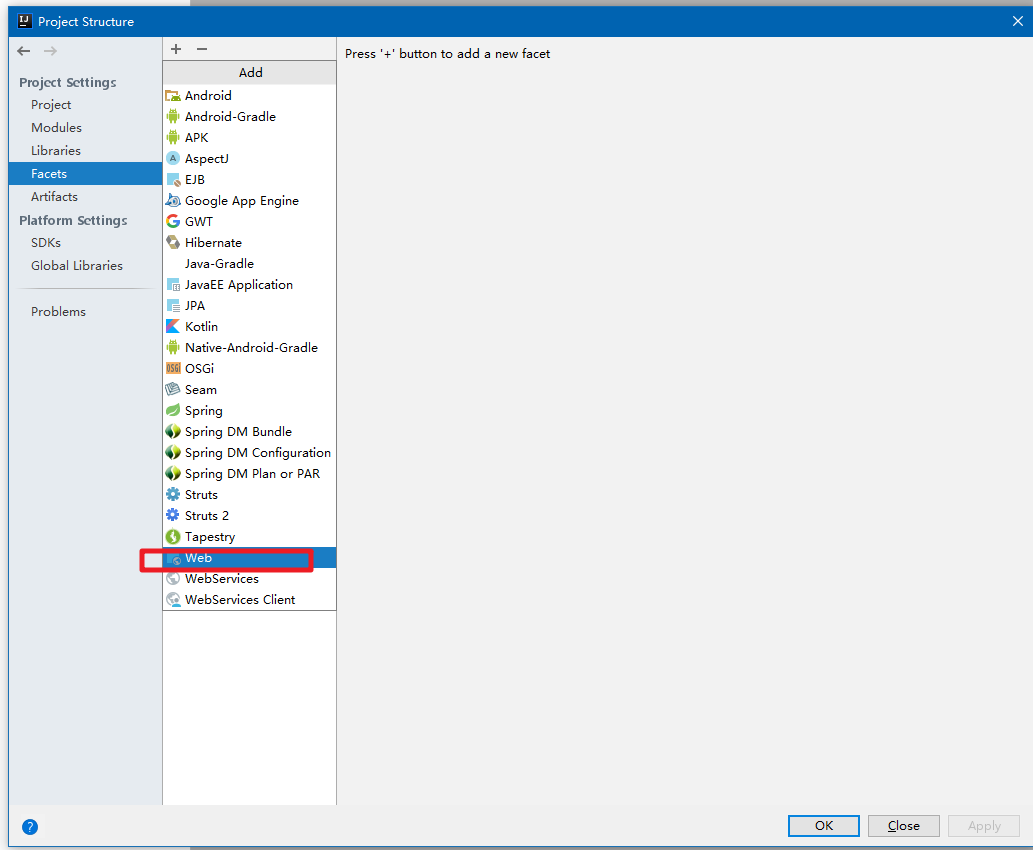Open Modules settings page
Screen dimensions: 1033x850
[x=56, y=128]
